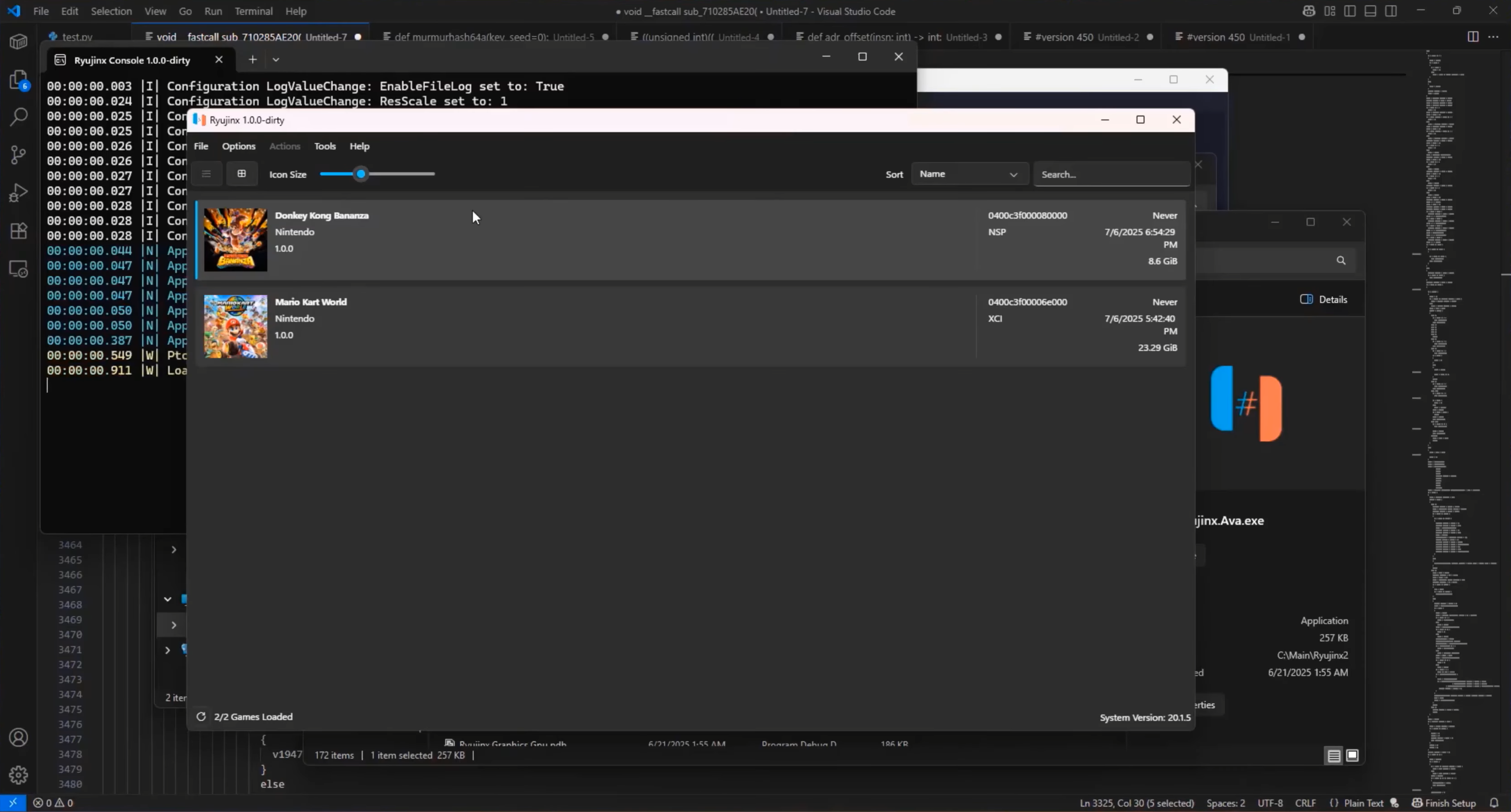Click Split Editor Right icon in VS Code

click(1473, 37)
